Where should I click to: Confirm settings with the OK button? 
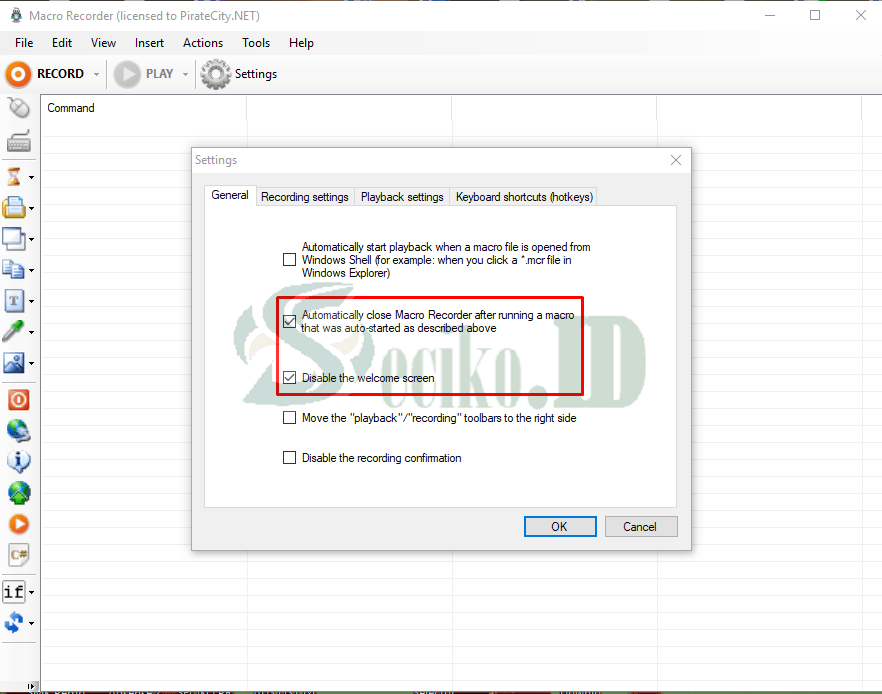pos(559,526)
